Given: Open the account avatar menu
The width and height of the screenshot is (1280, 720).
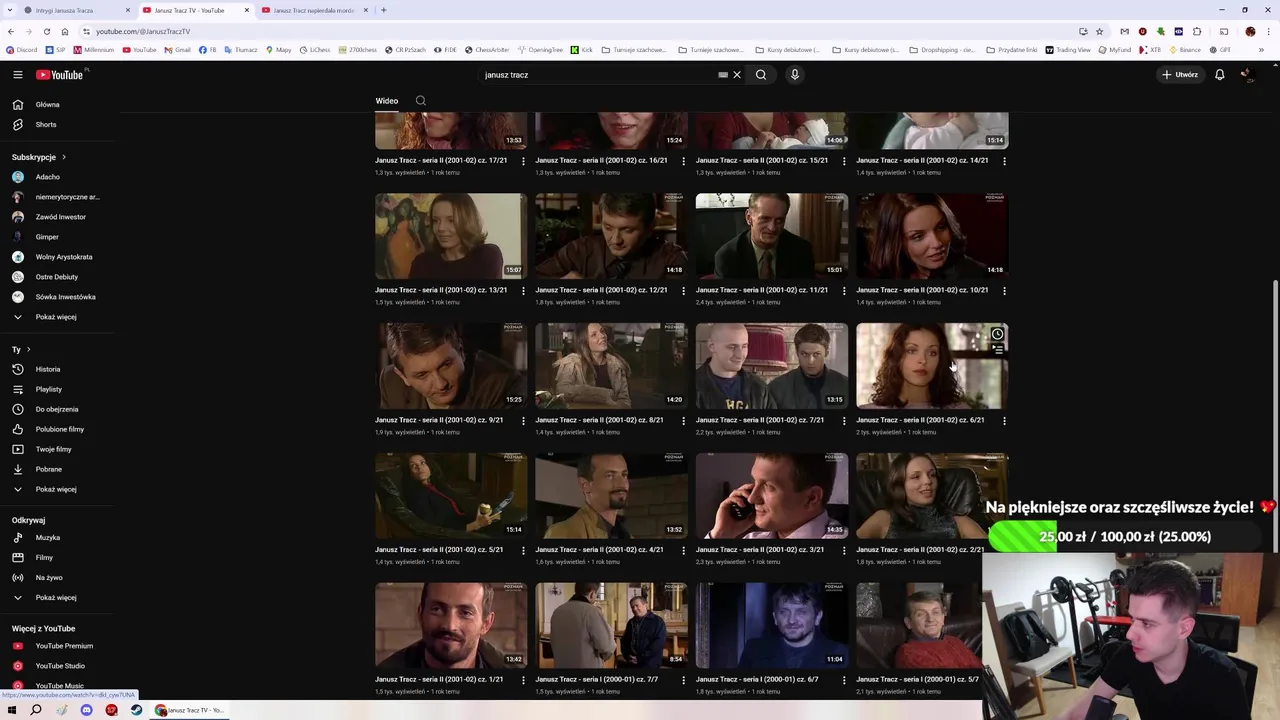Looking at the screenshot, I should point(1247,75).
